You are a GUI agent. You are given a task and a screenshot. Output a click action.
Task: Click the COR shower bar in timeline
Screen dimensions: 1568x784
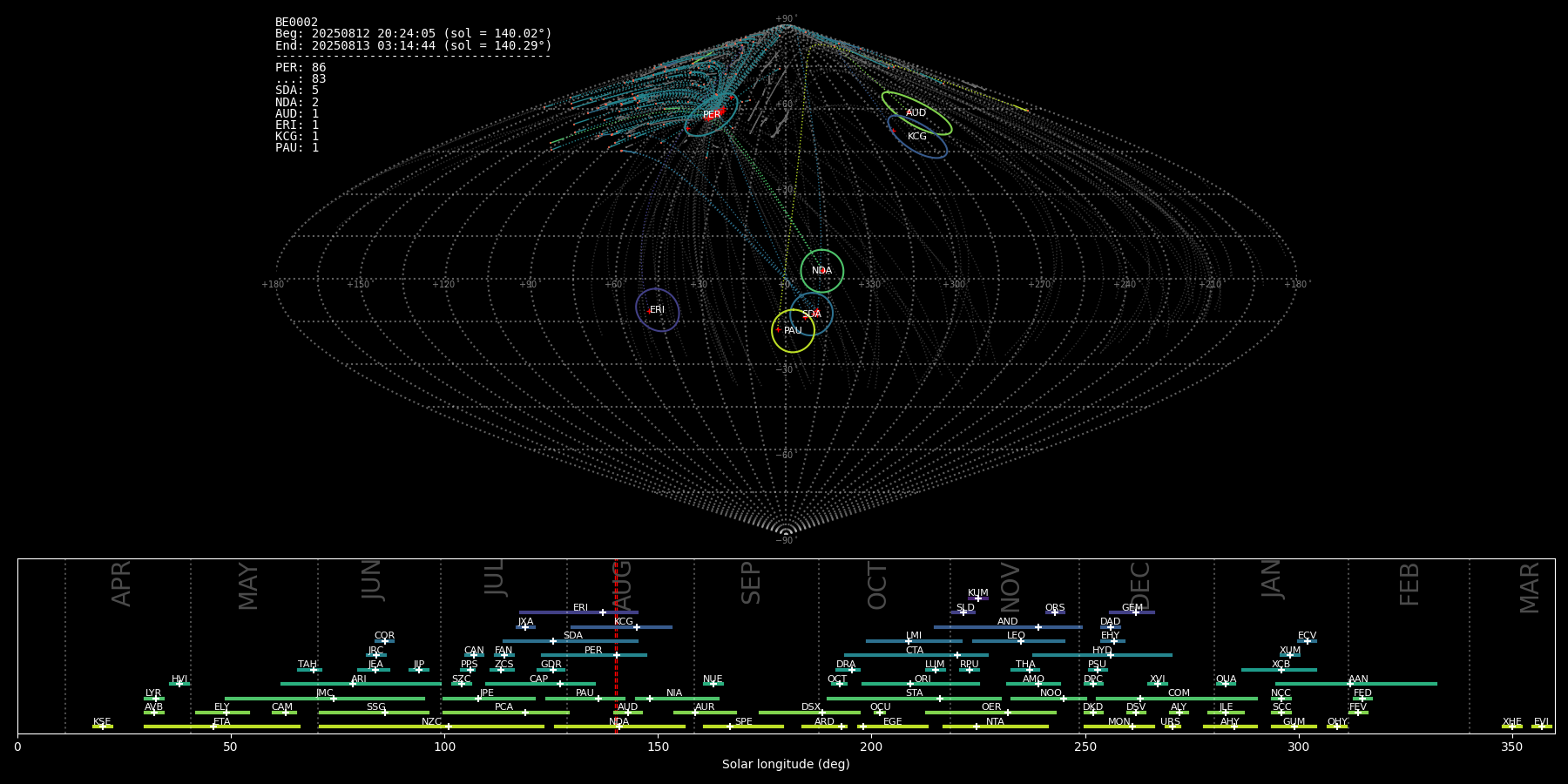(x=384, y=641)
